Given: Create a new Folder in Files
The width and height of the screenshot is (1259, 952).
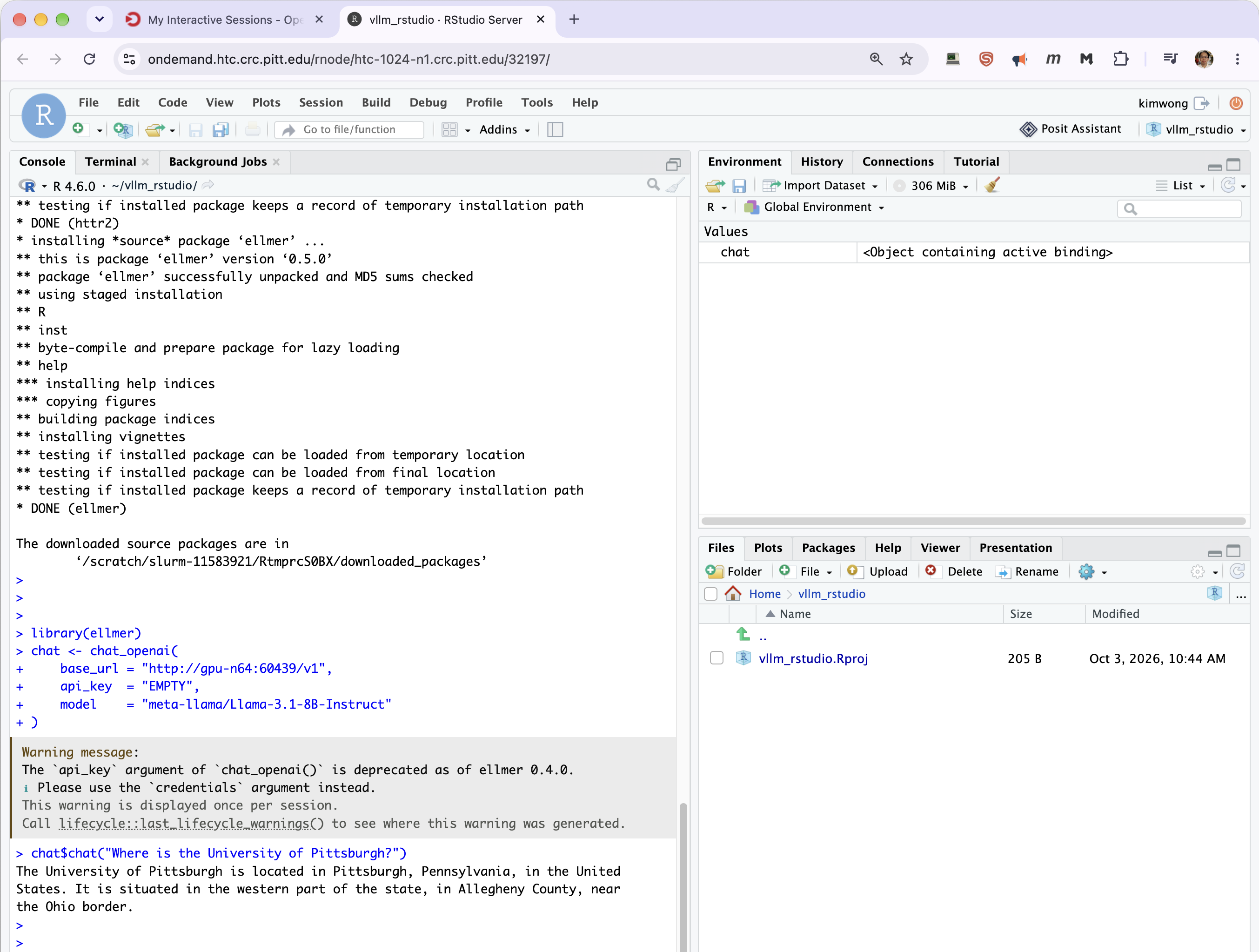Looking at the screenshot, I should coord(733,572).
